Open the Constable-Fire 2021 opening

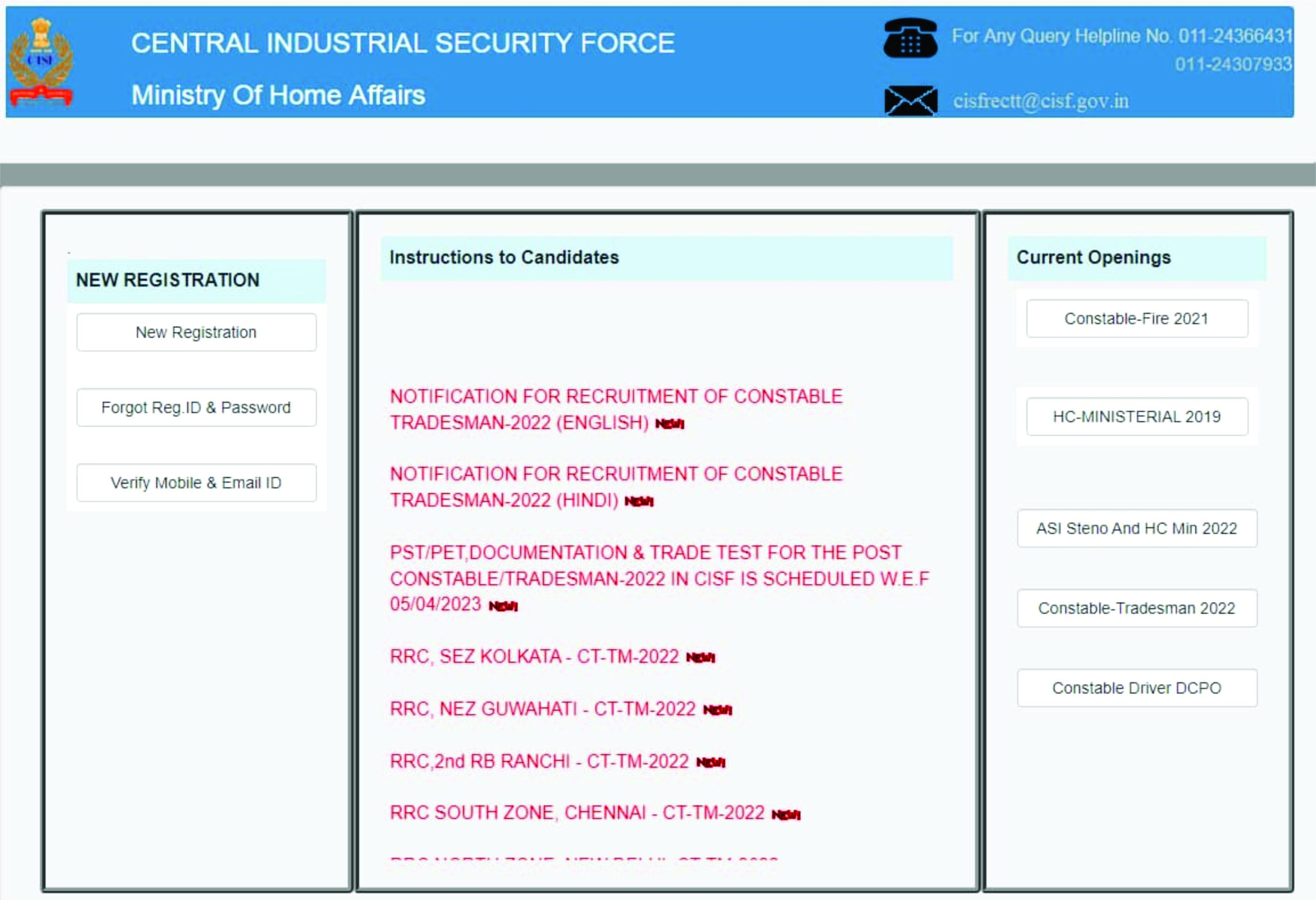coord(1137,319)
